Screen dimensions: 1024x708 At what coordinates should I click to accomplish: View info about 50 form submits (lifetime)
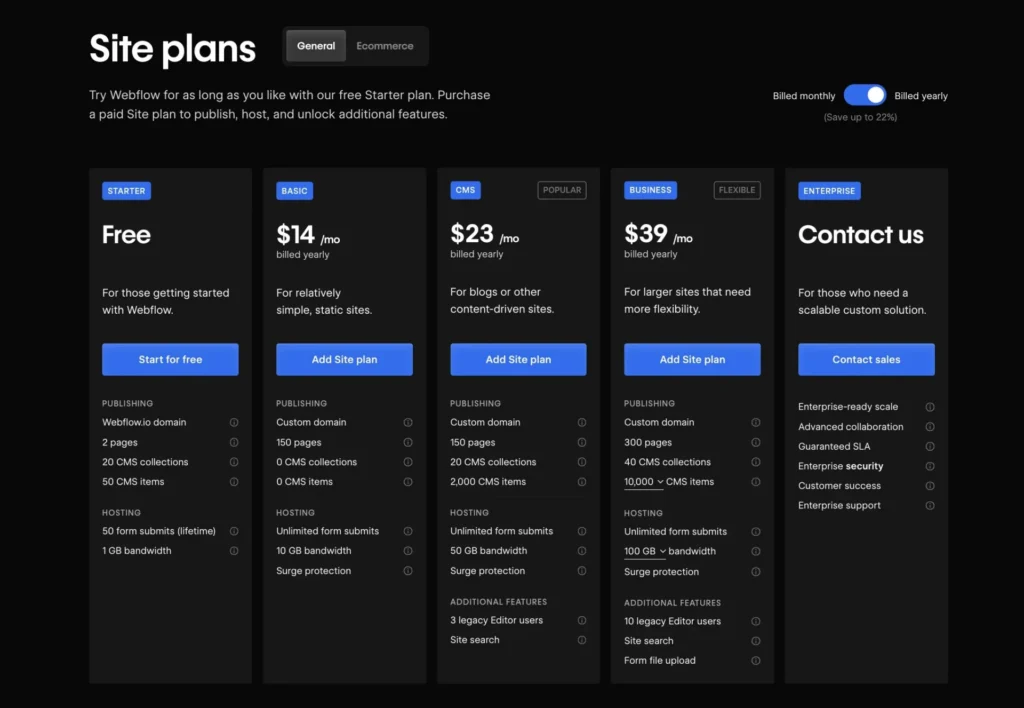235,531
